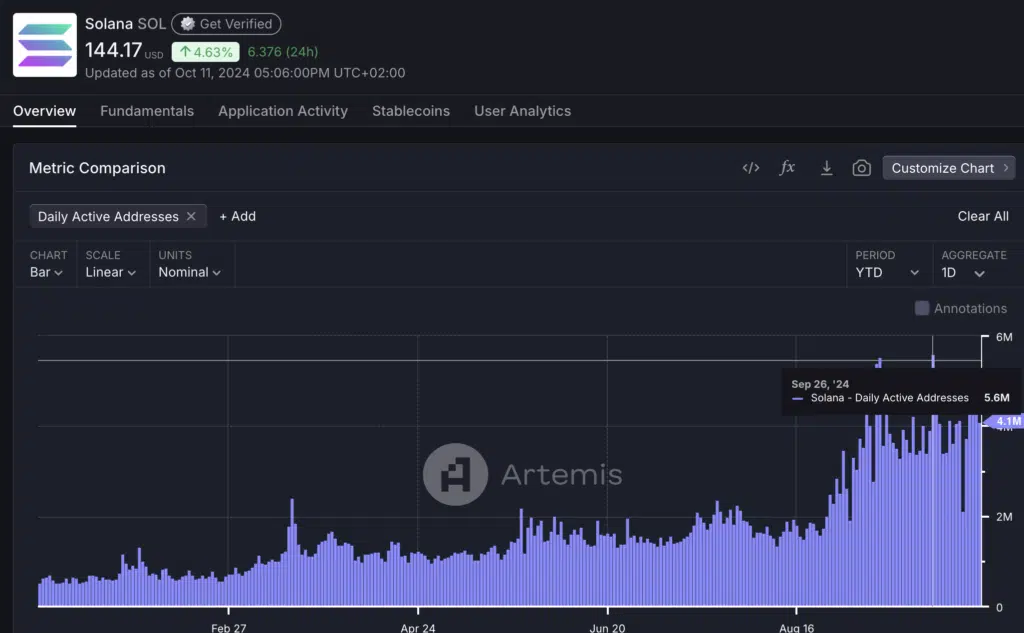1024x633 pixels.
Task: Enable the Annotations checkbox
Action: coord(921,308)
